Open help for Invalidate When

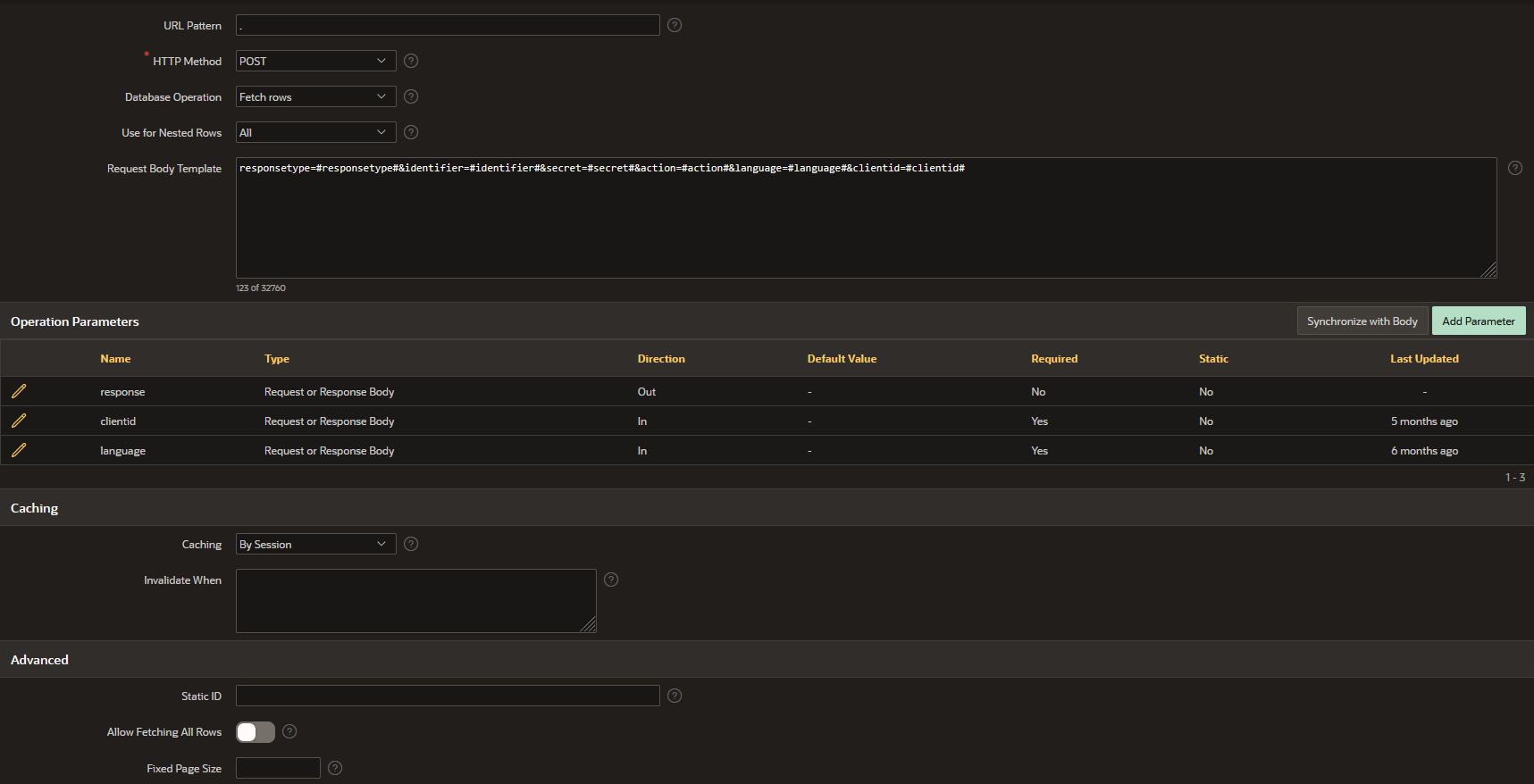pyautogui.click(x=611, y=580)
